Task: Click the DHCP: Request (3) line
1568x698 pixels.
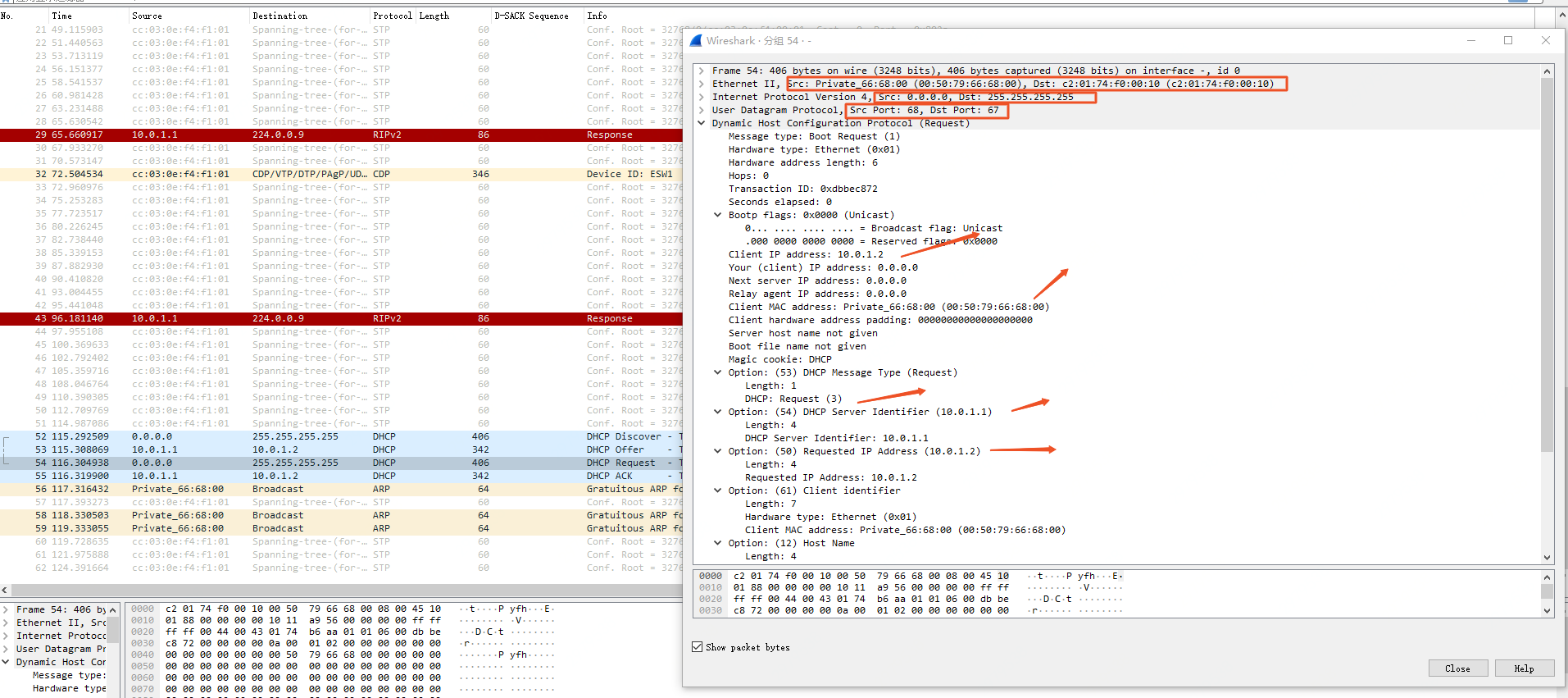Action: pyautogui.click(x=793, y=399)
